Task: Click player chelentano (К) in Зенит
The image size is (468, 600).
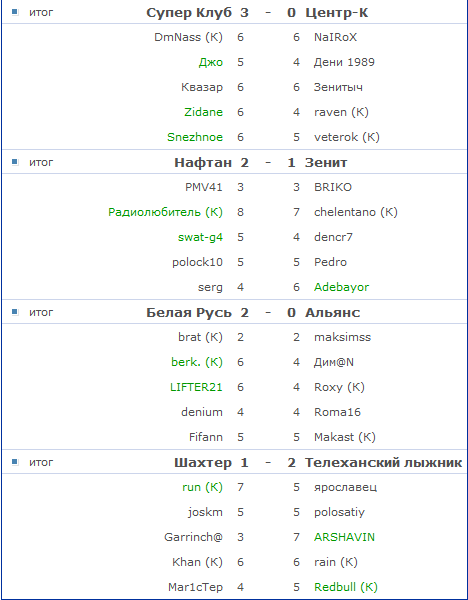Action: point(355,212)
